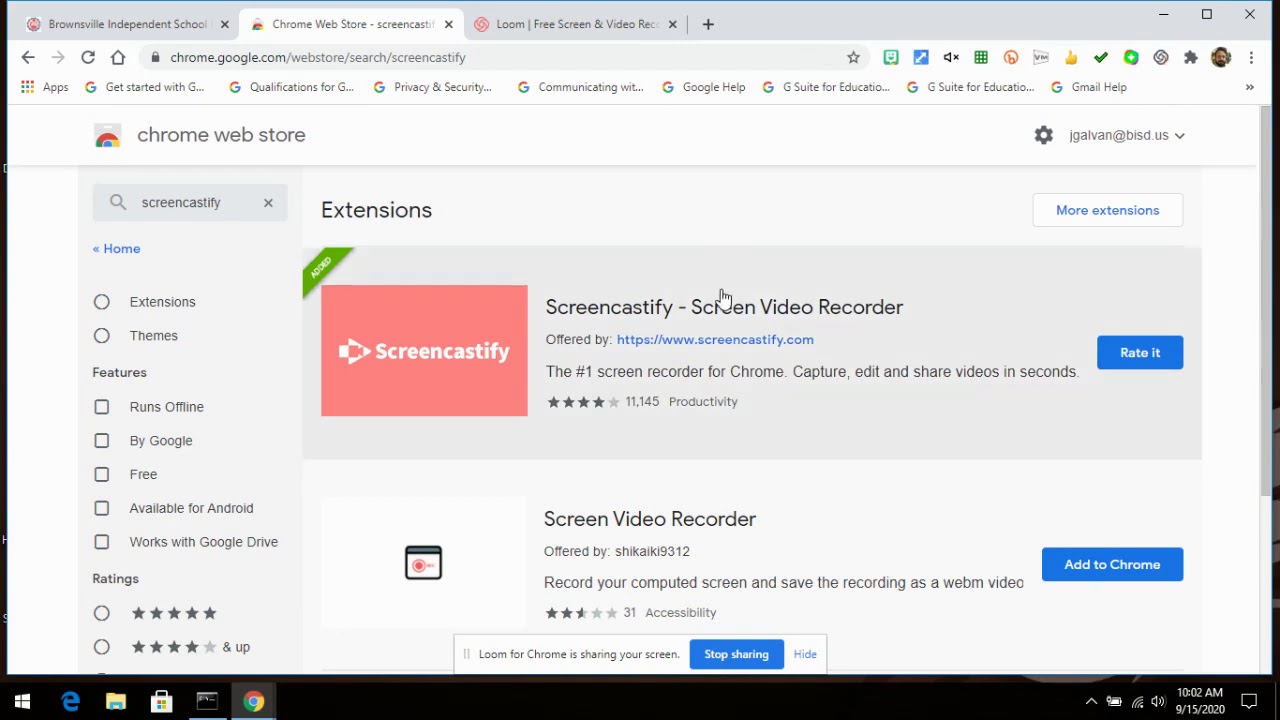
Task: Focus the Web Store search field
Action: click(x=190, y=203)
